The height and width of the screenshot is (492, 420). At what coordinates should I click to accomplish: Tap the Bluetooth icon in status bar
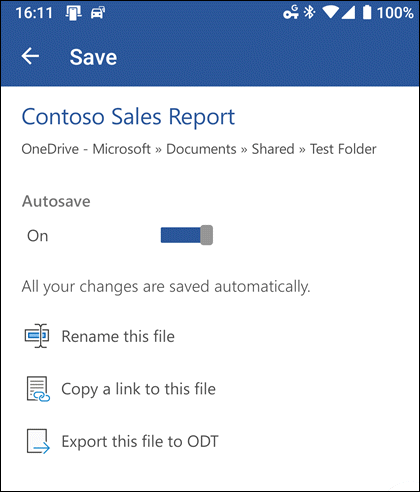[x=310, y=13]
